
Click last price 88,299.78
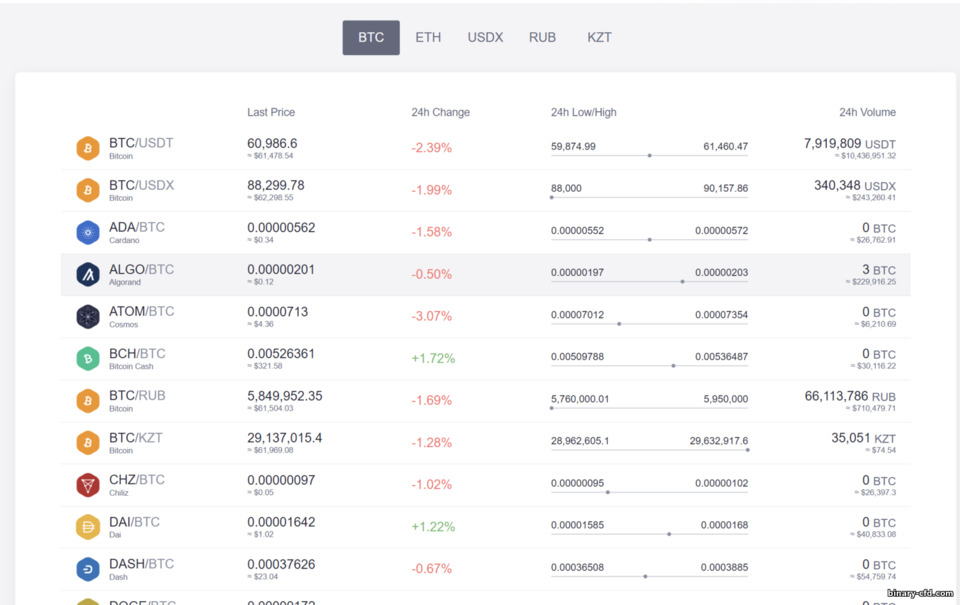coord(276,186)
